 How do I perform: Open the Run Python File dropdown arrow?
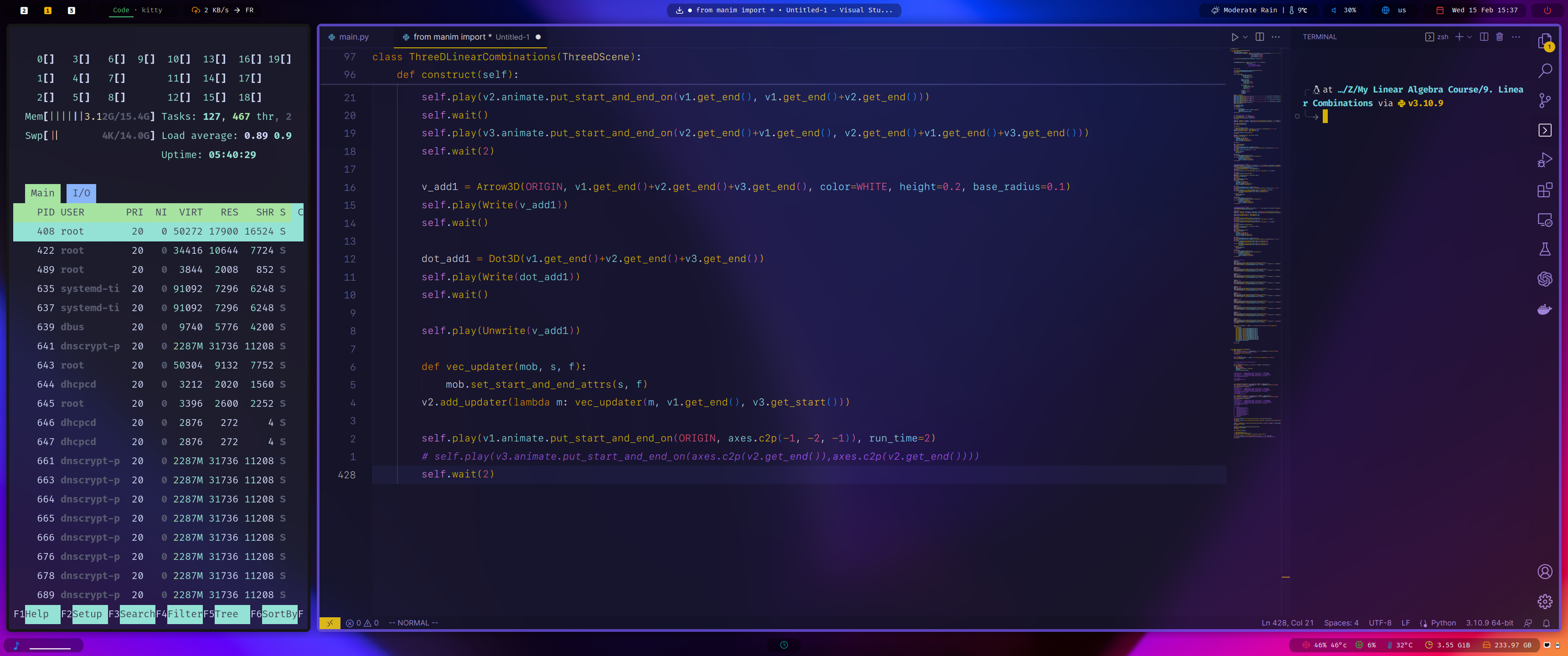pyautogui.click(x=1245, y=36)
